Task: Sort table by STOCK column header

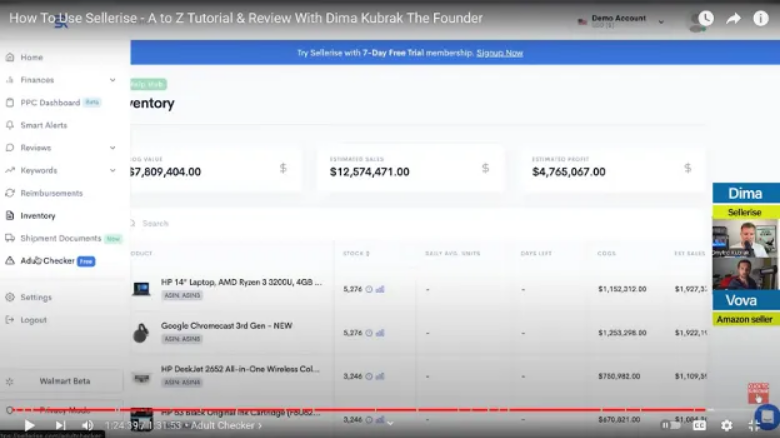Action: (x=356, y=253)
